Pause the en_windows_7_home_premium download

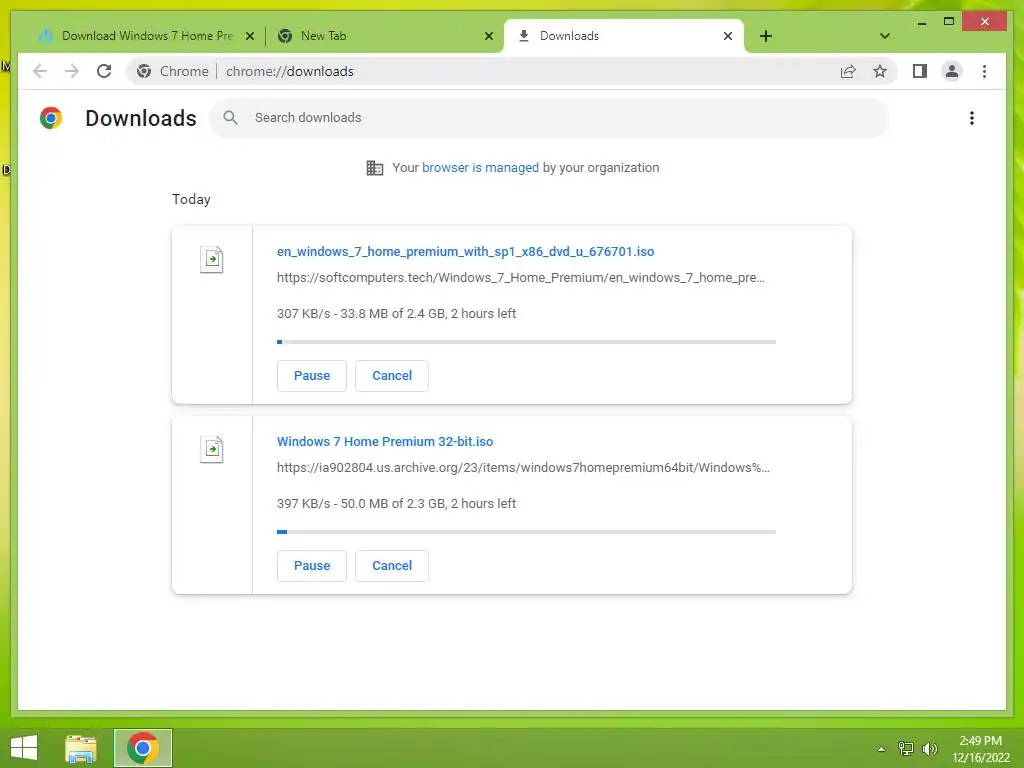(312, 376)
